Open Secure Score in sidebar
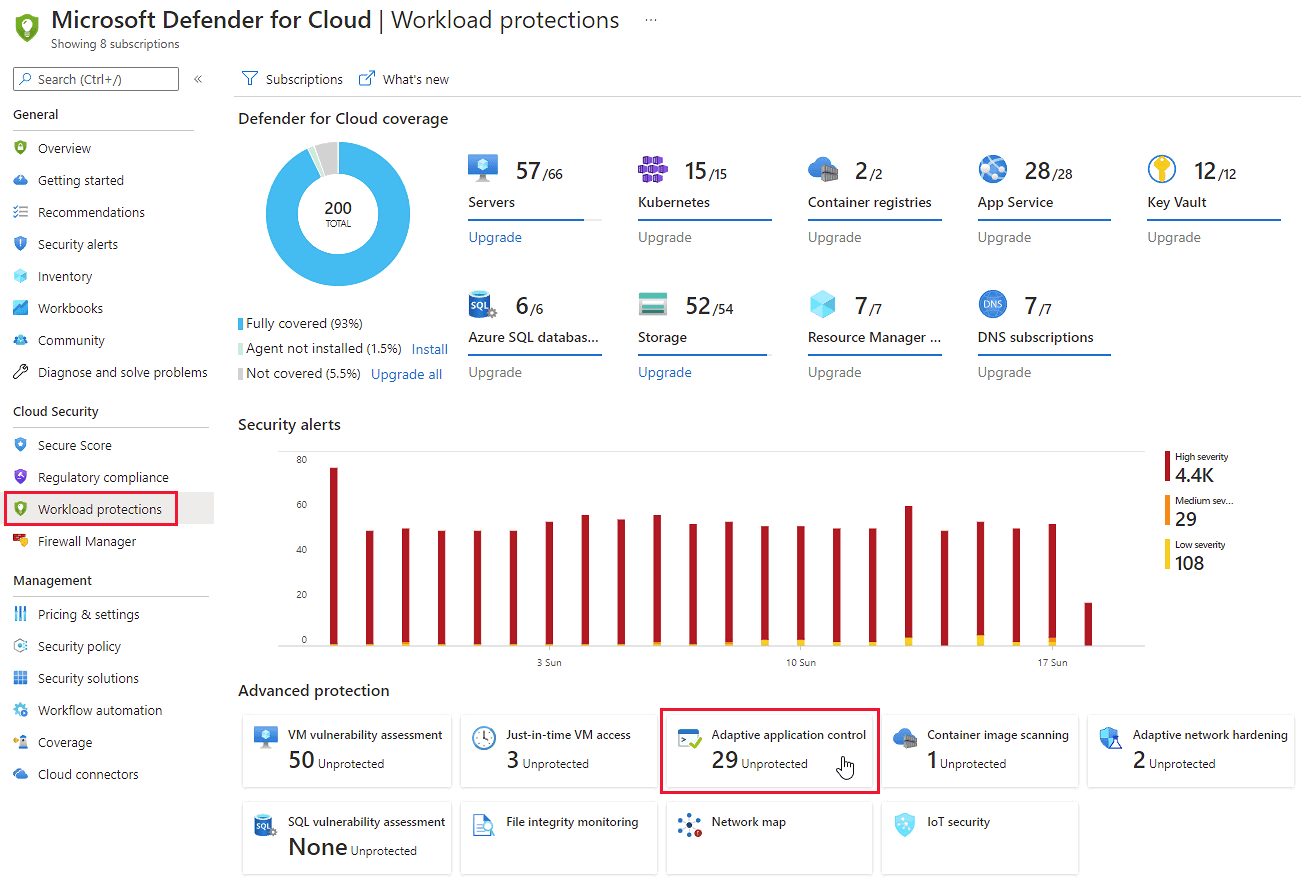The height and width of the screenshot is (880, 1301). click(74, 445)
